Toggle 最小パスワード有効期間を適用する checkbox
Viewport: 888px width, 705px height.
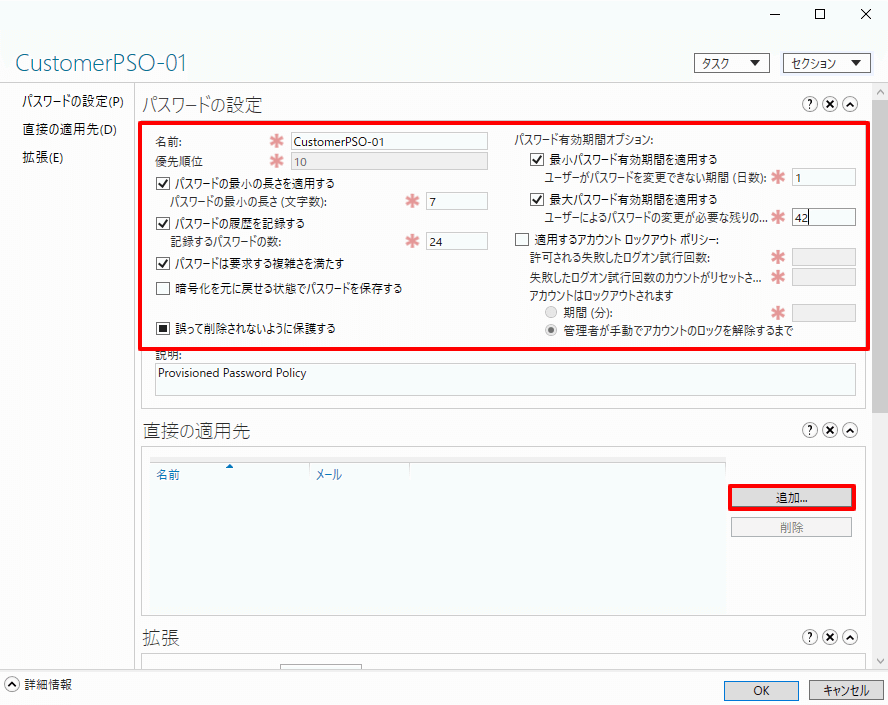pos(537,159)
